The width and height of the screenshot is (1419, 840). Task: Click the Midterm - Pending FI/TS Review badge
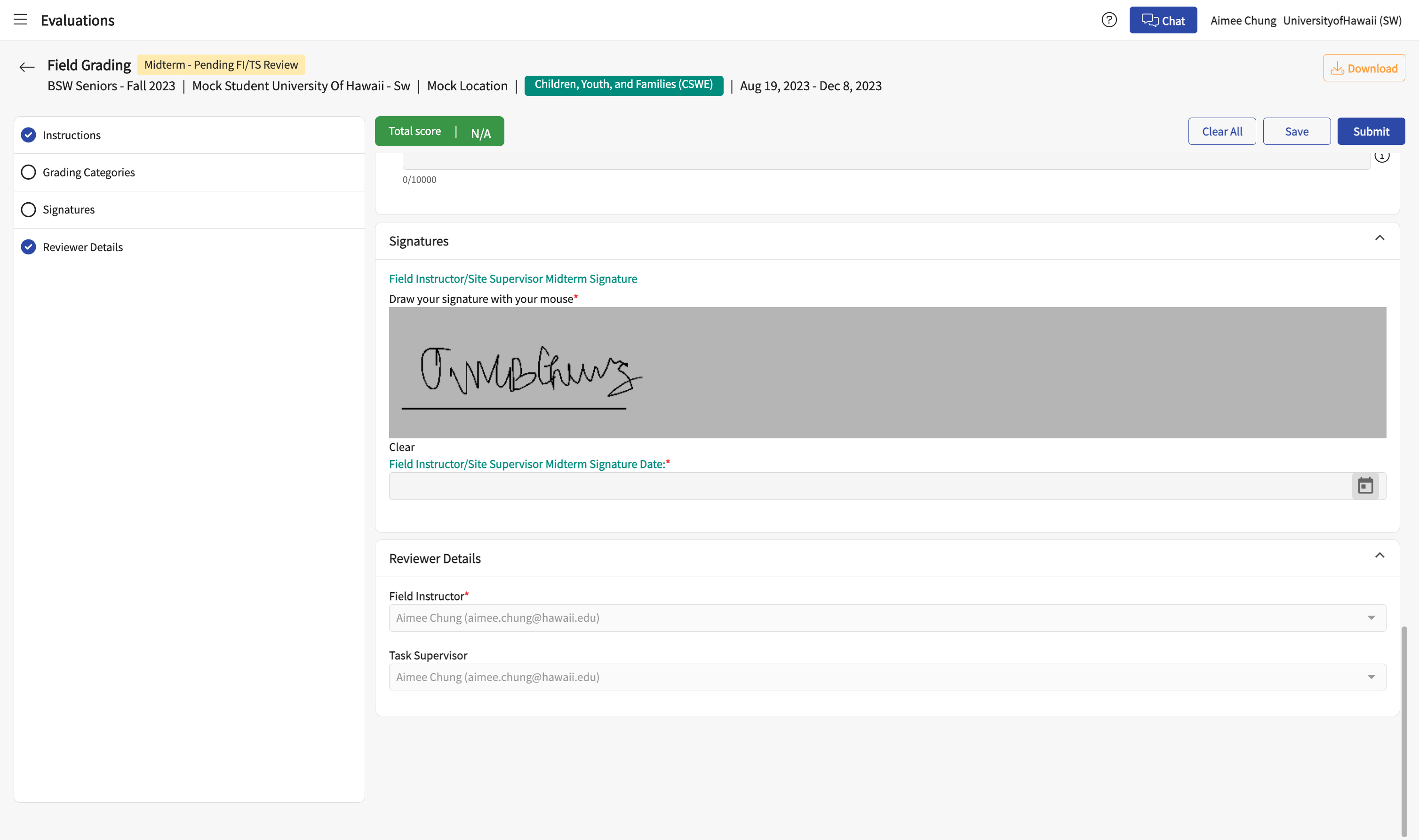click(221, 64)
